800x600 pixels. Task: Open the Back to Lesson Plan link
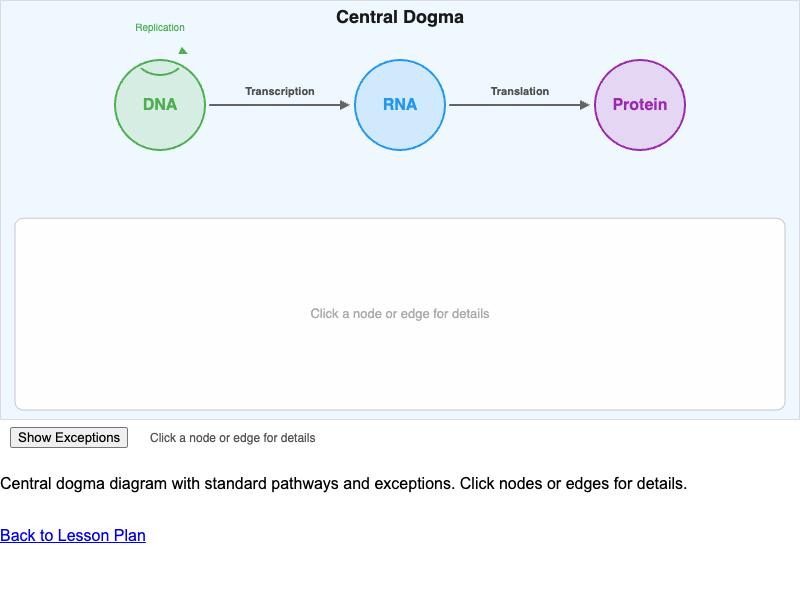pyautogui.click(x=73, y=535)
